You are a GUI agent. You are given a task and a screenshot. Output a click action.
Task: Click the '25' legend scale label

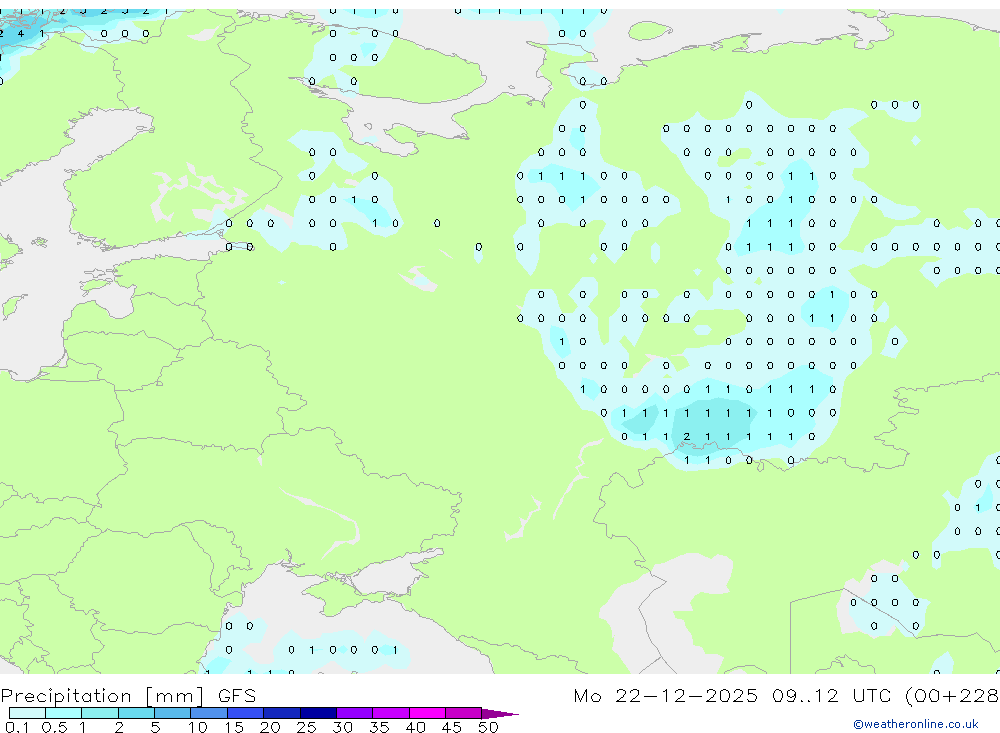click(307, 727)
